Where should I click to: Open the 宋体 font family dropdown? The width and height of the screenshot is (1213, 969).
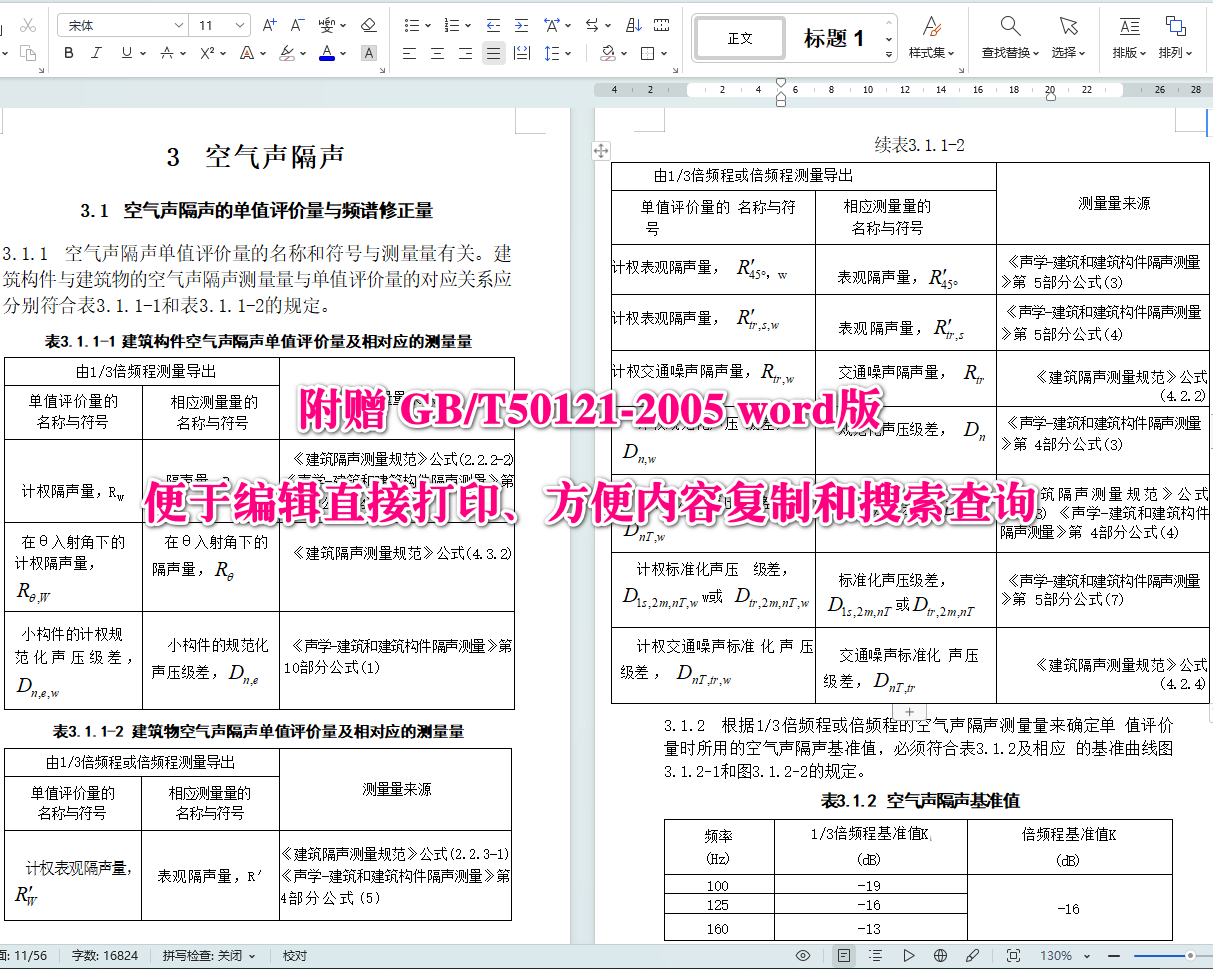(x=120, y=24)
